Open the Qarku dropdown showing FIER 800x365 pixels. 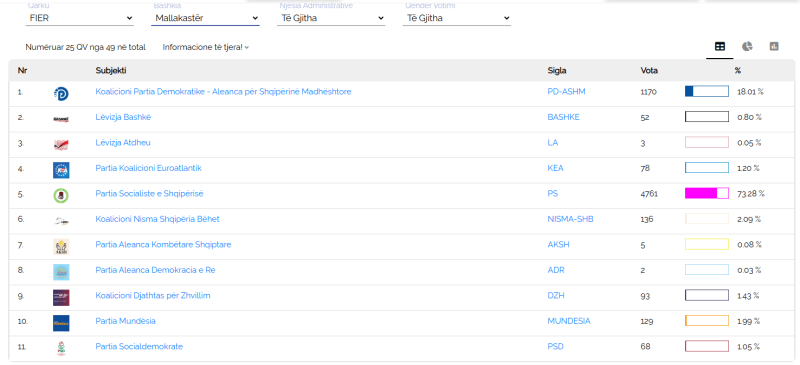[80, 18]
